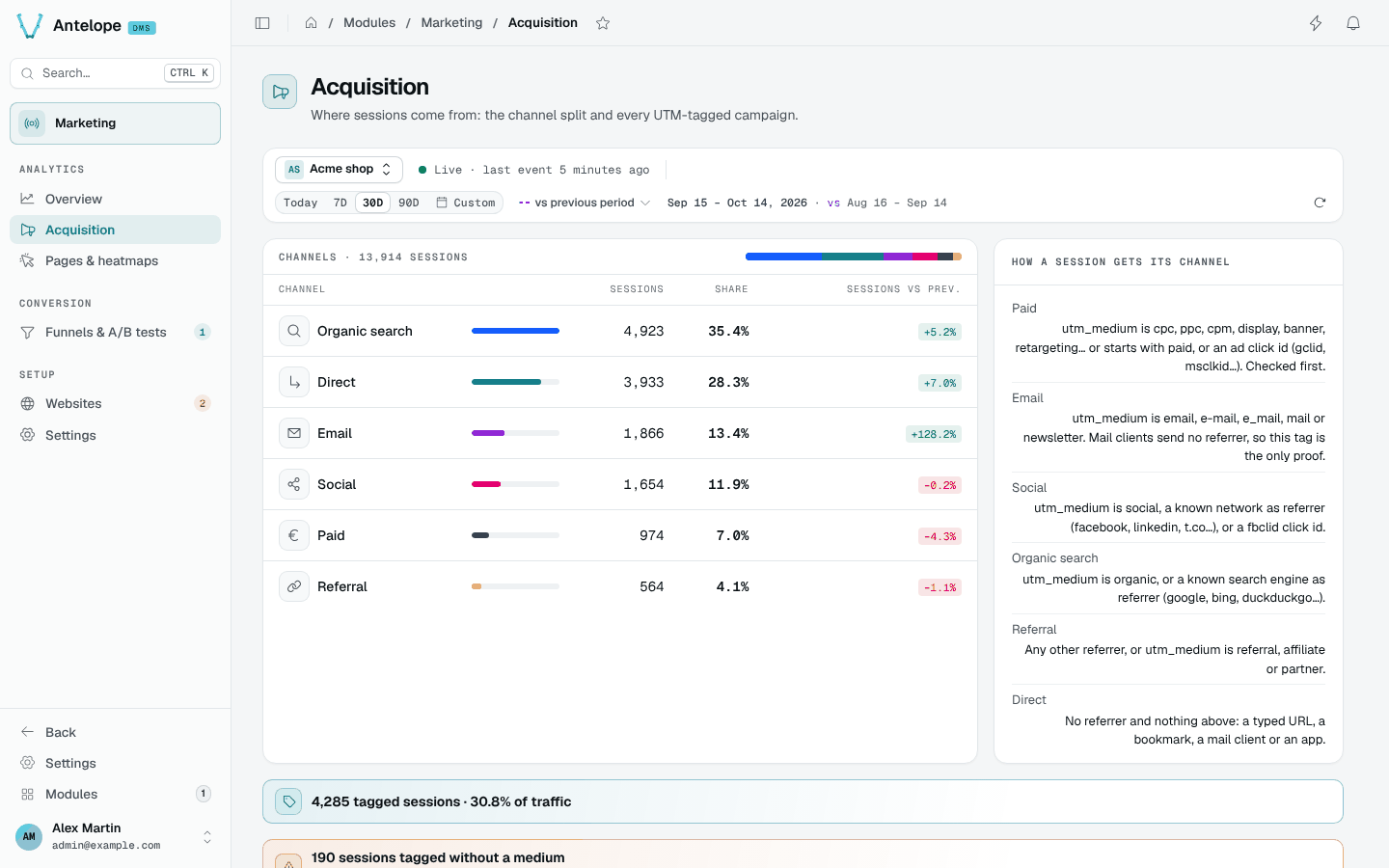Go Back from the sidebar footer
The image size is (1389, 868).
coord(115,732)
